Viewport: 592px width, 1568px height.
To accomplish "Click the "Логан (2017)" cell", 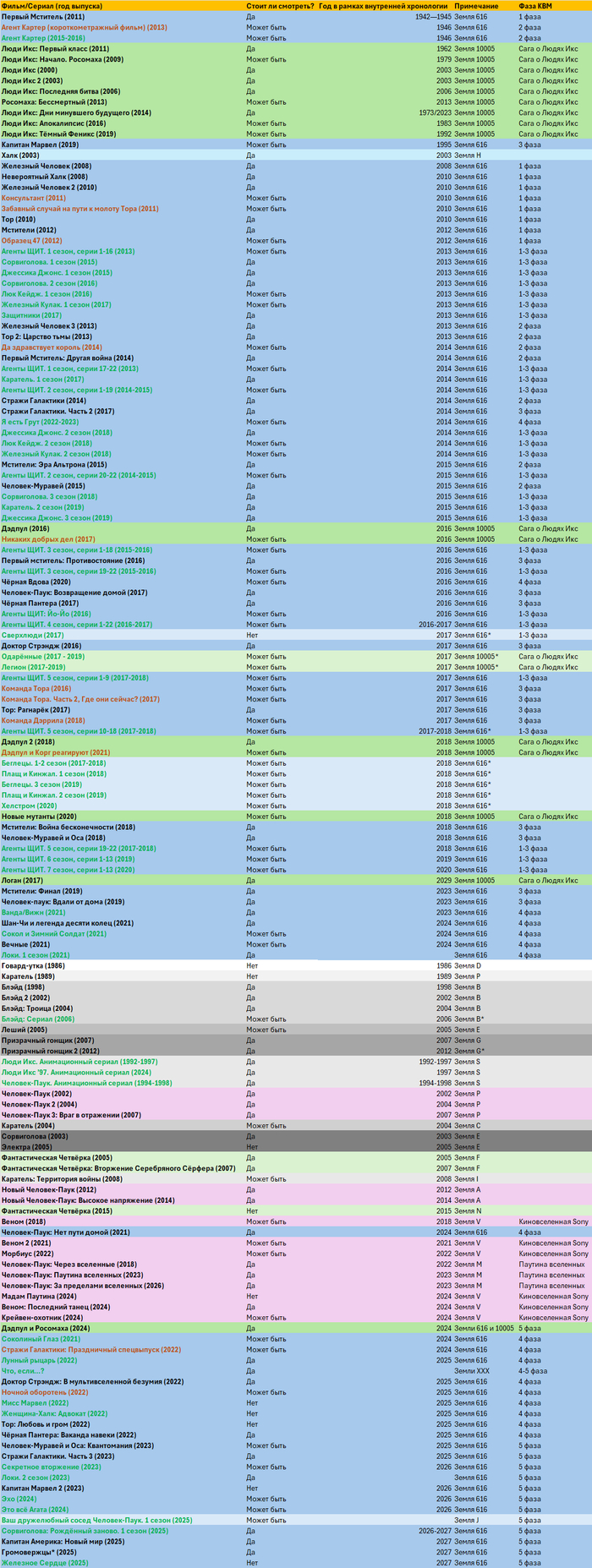I will pos(23,880).
